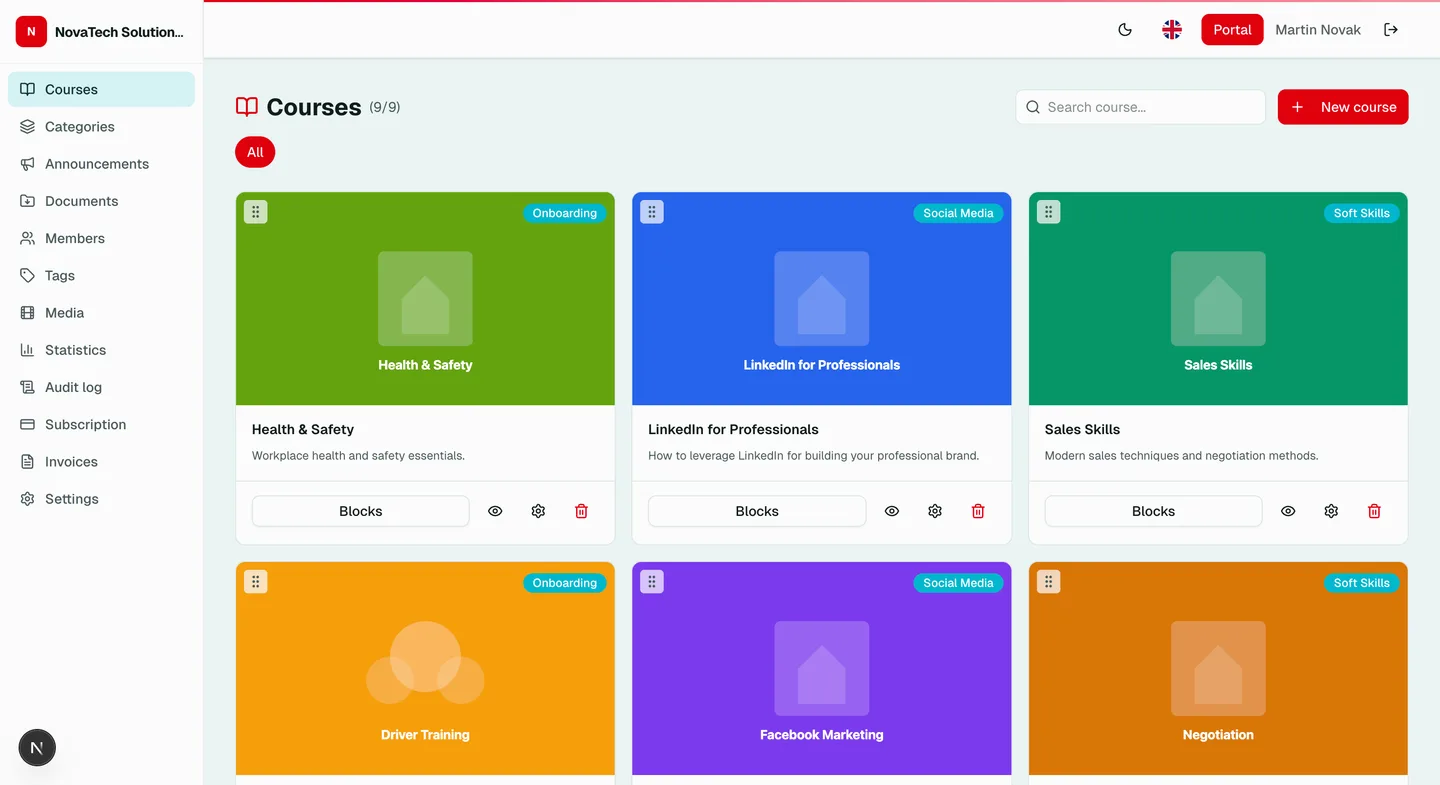
Task: Filter courses by the Onboarding badge
Action: click(564, 213)
